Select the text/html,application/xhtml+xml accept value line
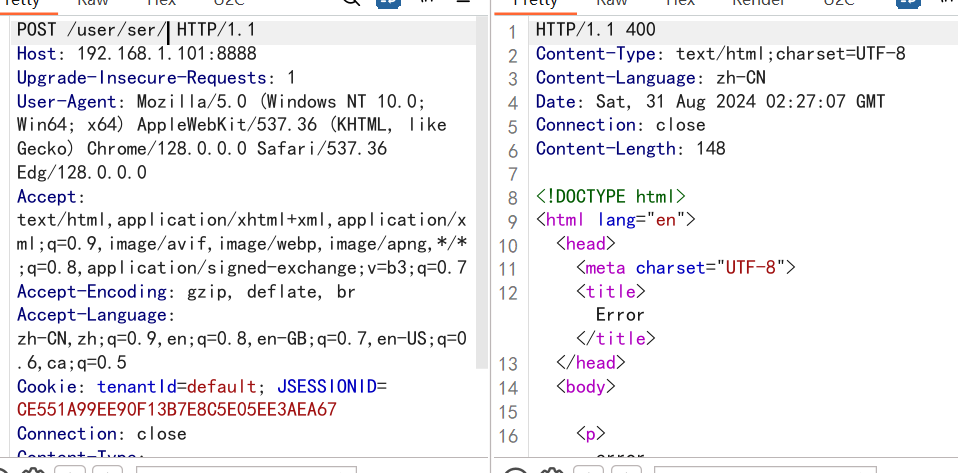958x473 pixels. (x=241, y=221)
